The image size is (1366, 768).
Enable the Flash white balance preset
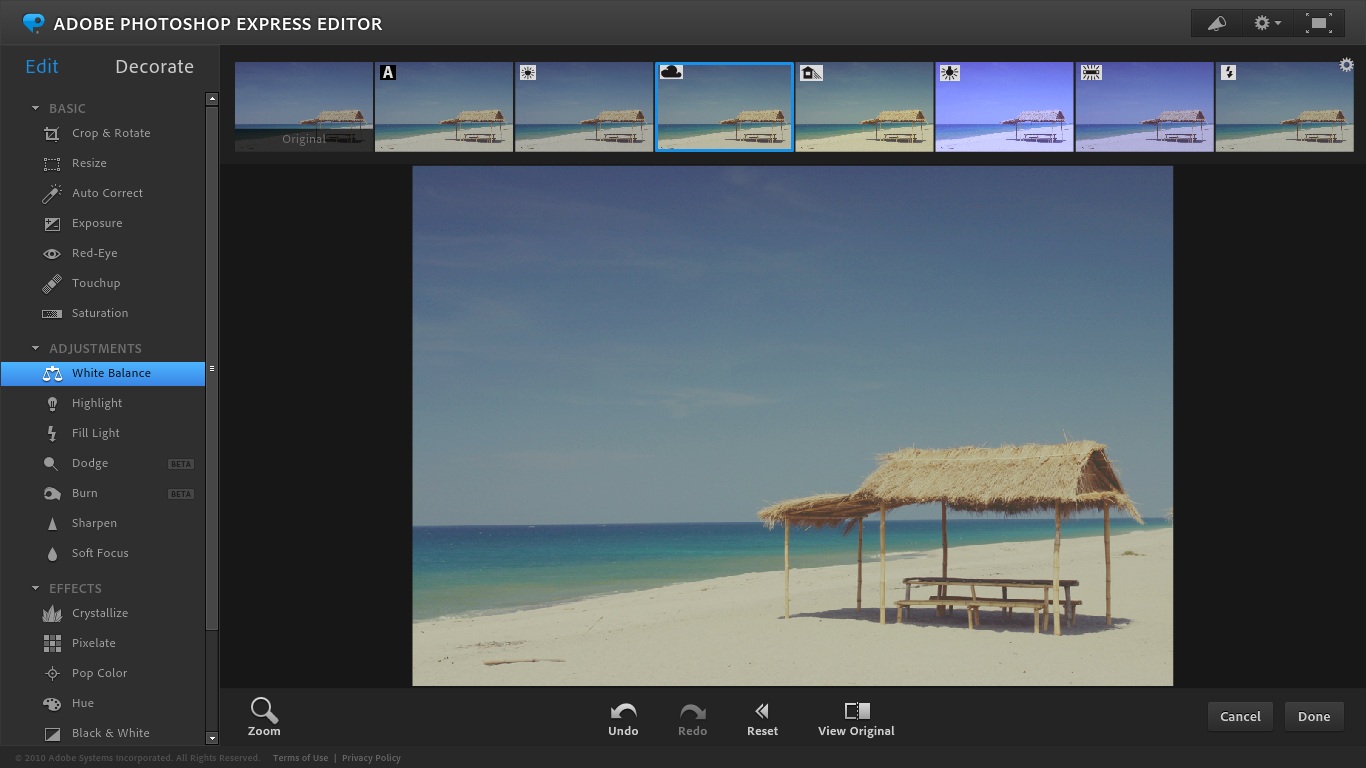click(1285, 106)
